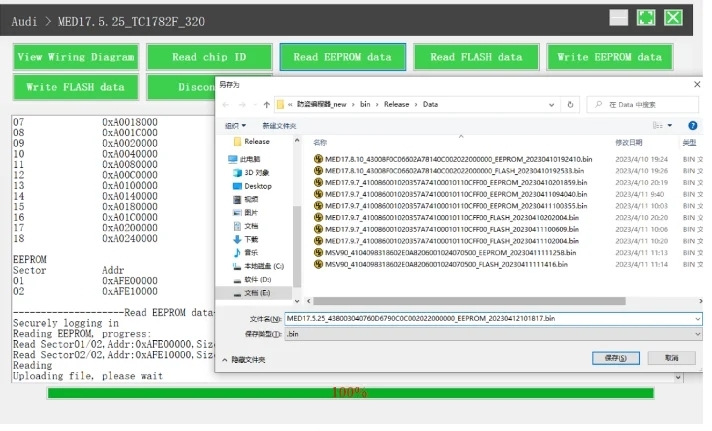Open the 3D Objects folder
Image resolution: width=712 pixels, height=431 pixels.
(251, 173)
